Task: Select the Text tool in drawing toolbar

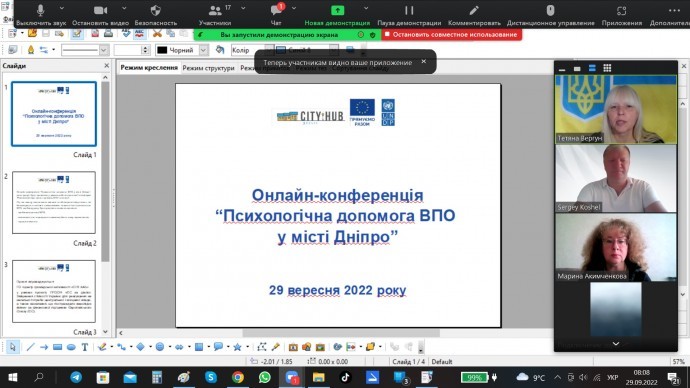Action: 85,347
